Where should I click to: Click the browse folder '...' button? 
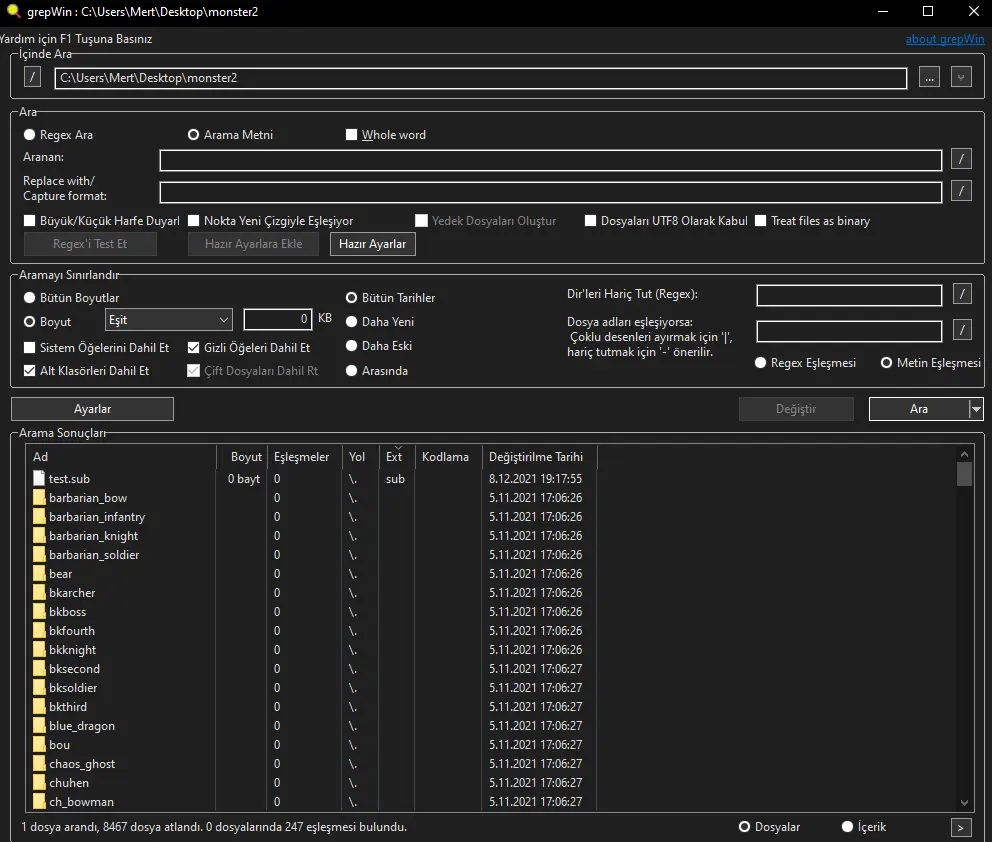(x=929, y=77)
